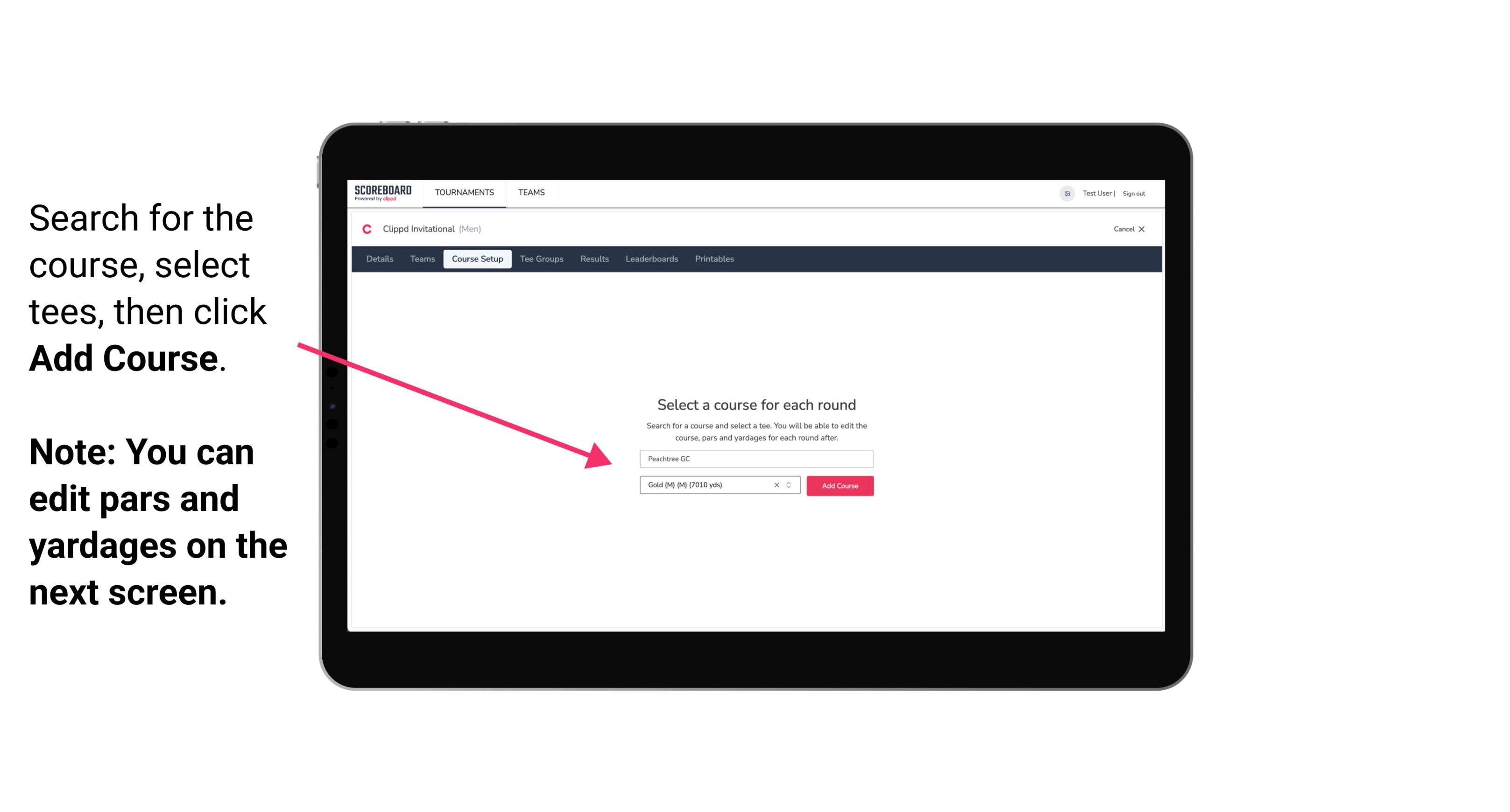Switch to the Details tab

point(379,259)
